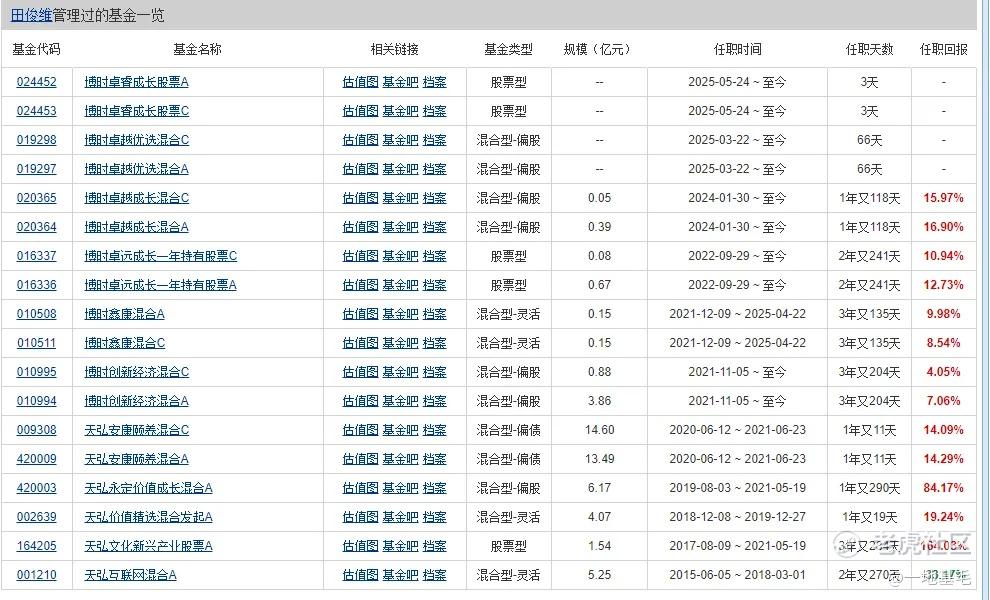Viewport: 990px width, 600px height.
Task: Open 博时卓越优选混合A fund page
Action: click(136, 169)
